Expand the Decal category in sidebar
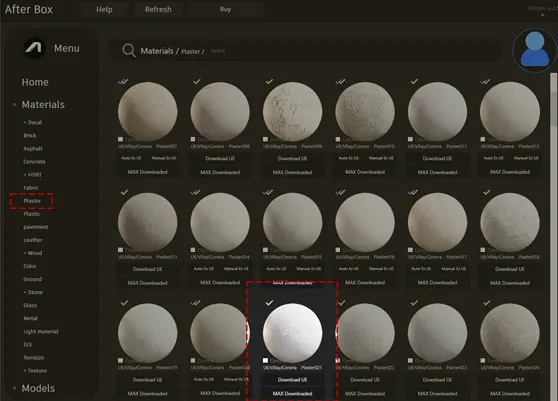This screenshot has width=558, height=401. point(33,122)
